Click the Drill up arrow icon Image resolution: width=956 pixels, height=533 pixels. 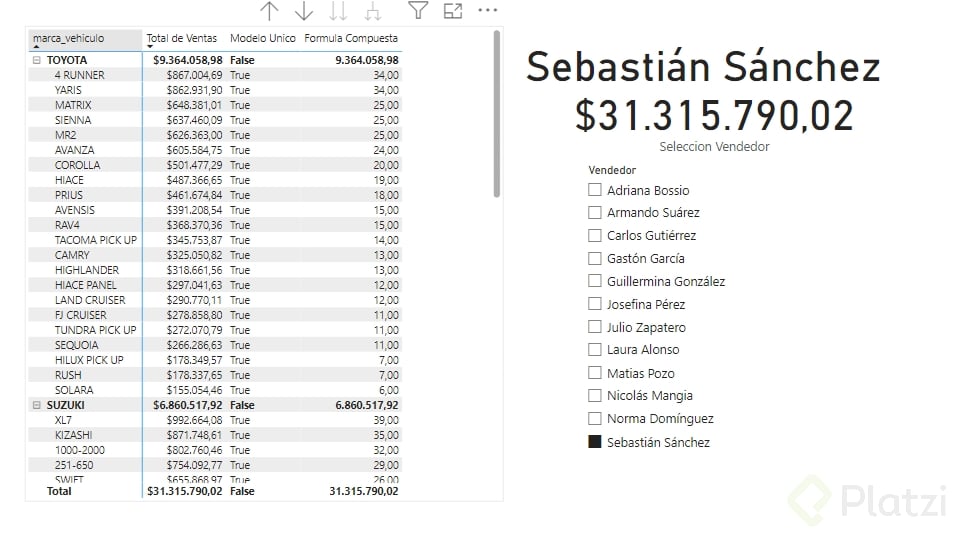(x=269, y=11)
